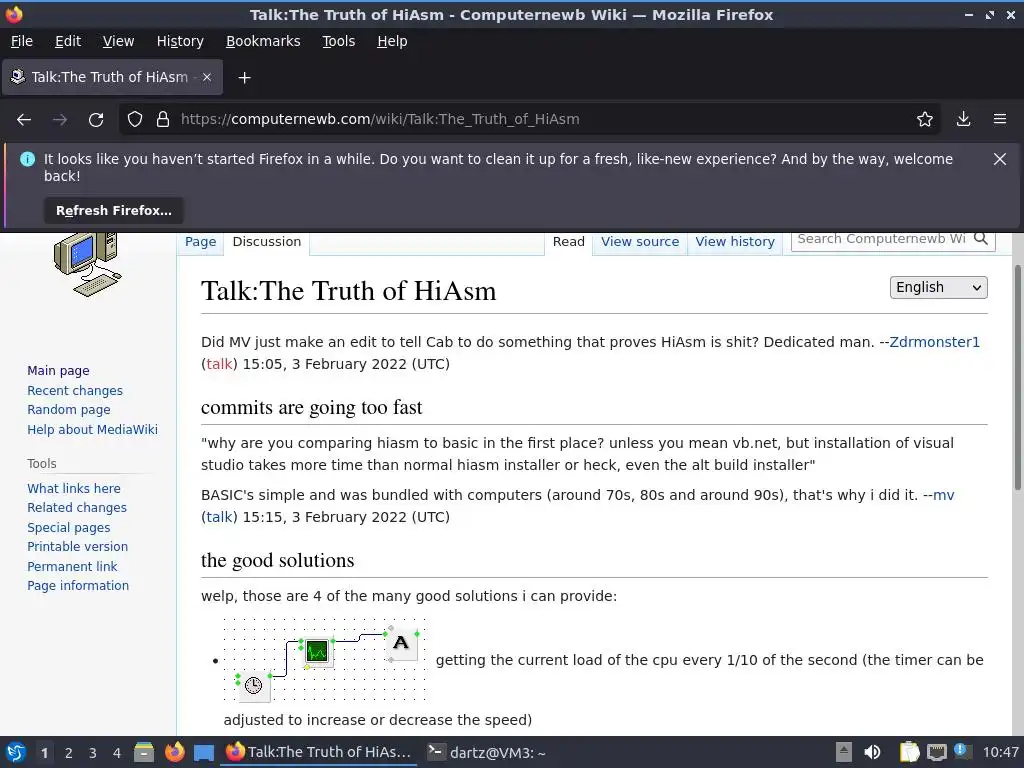Image resolution: width=1024 pixels, height=768 pixels.
Task: Select the Discussion tab
Action: (x=266, y=242)
